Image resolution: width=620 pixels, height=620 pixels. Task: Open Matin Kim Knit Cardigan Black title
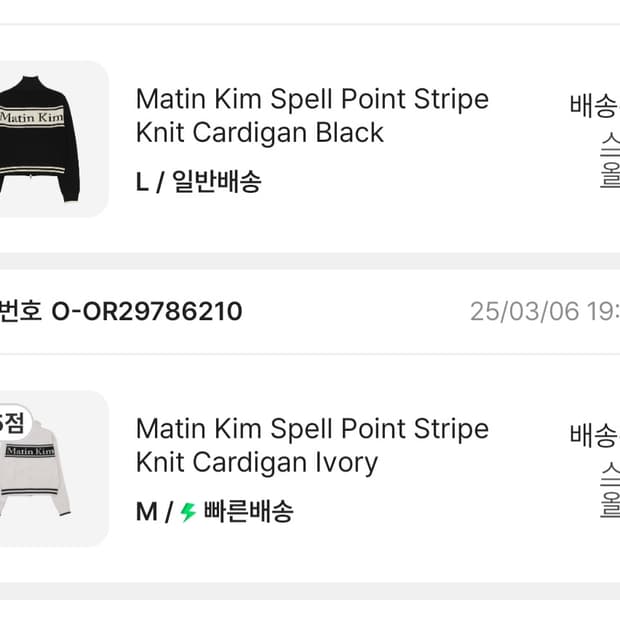pos(312,116)
